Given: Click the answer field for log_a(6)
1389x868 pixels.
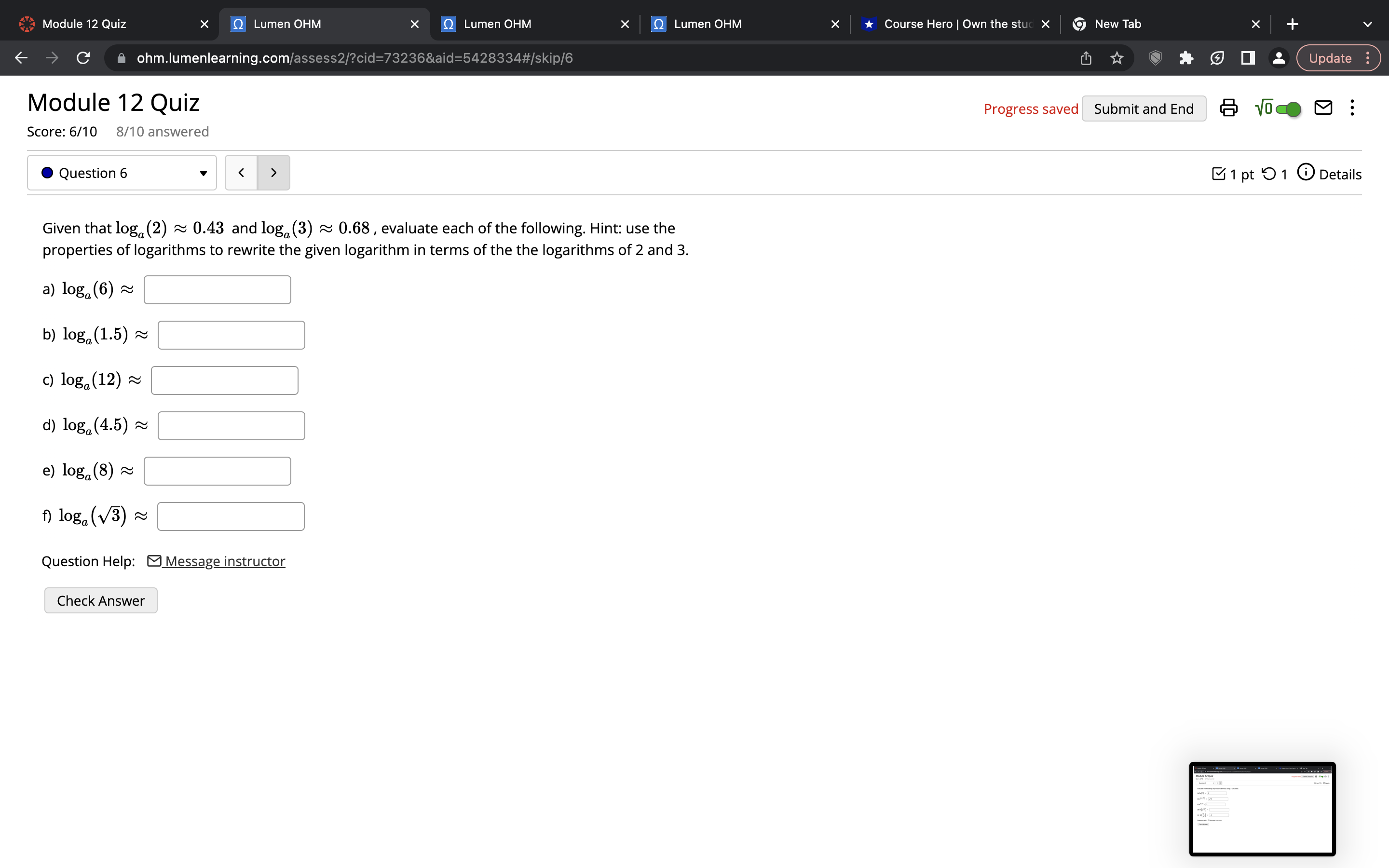Looking at the screenshot, I should click(x=217, y=290).
